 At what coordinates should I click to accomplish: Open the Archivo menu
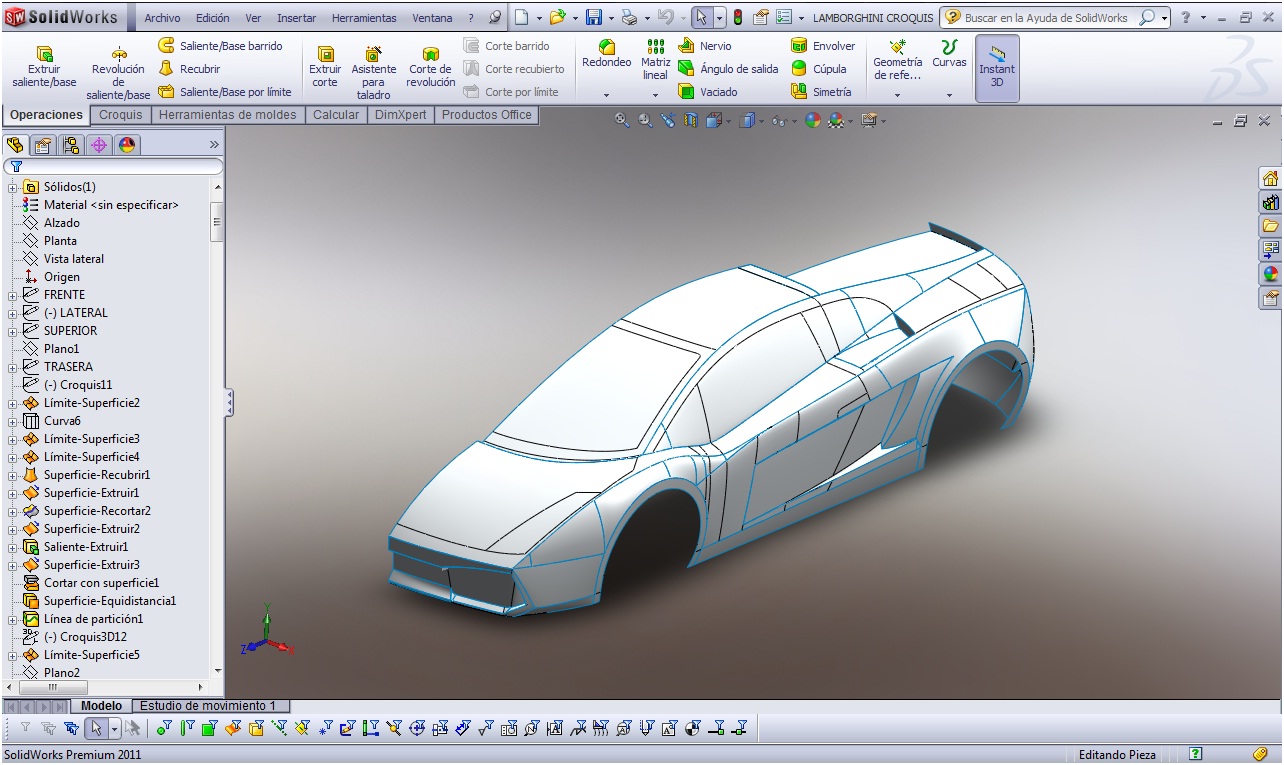click(163, 18)
